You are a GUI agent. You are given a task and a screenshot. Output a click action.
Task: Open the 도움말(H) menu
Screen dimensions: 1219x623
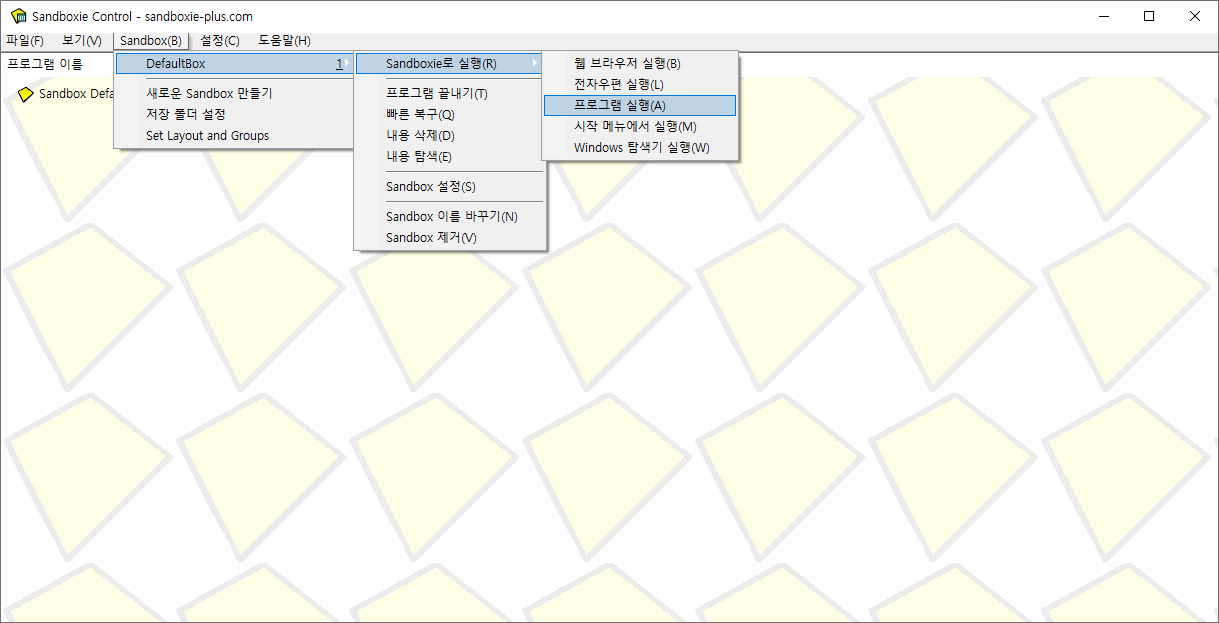pos(284,40)
